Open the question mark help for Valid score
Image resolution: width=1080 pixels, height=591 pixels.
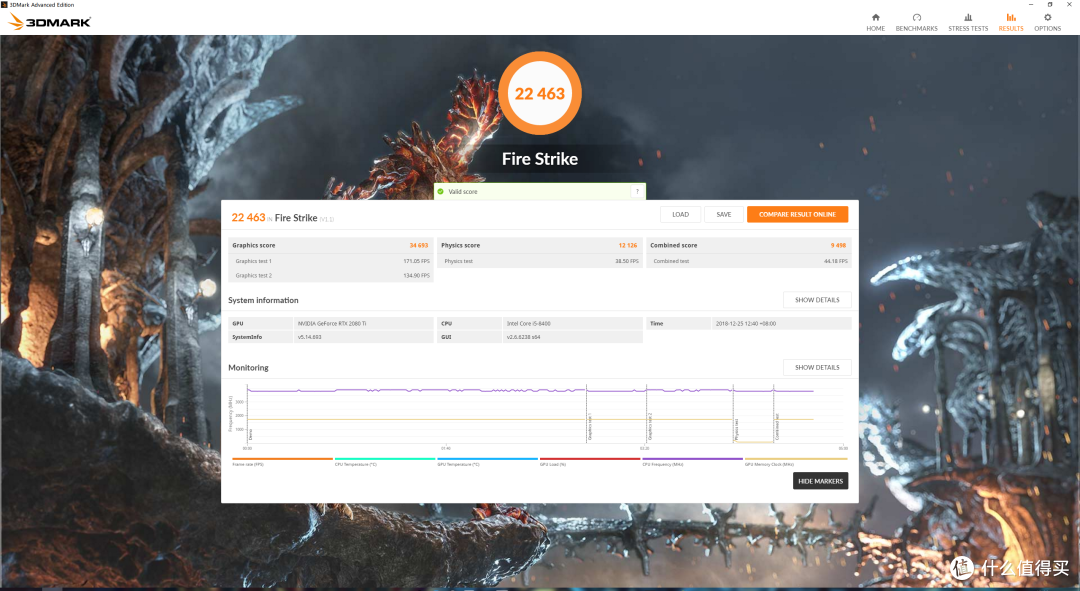point(637,191)
